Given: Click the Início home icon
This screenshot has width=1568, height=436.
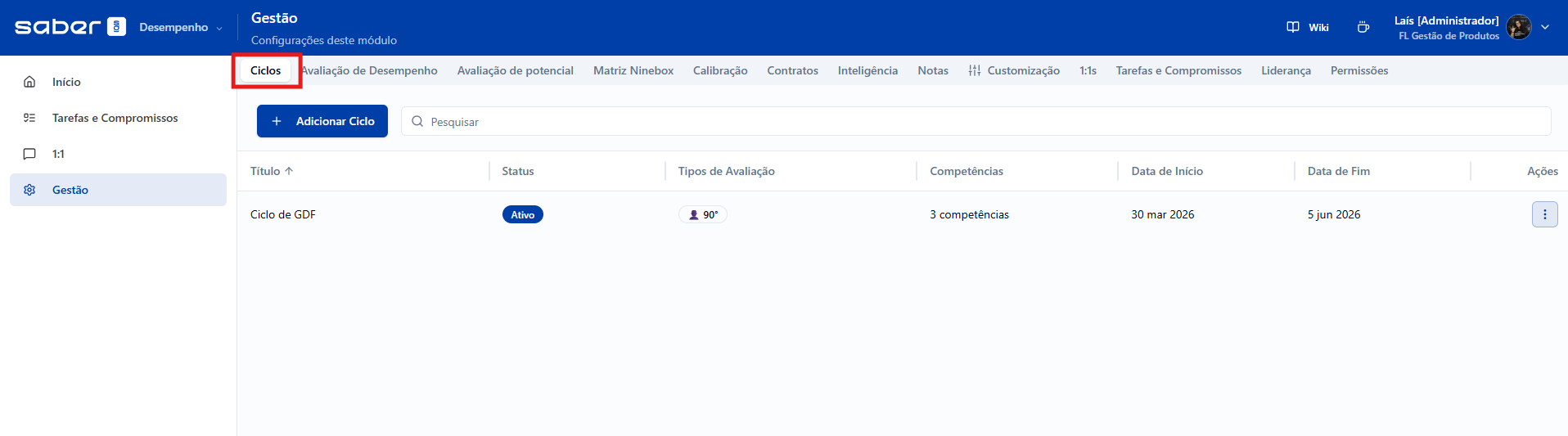Looking at the screenshot, I should 29,82.
